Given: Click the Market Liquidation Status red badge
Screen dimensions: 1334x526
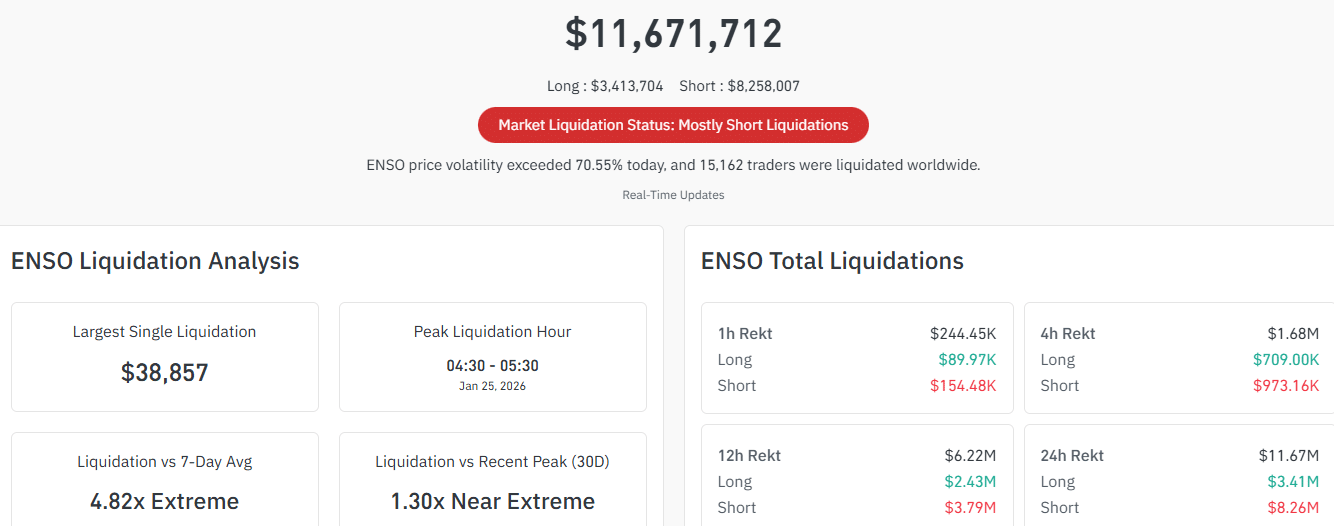Looking at the screenshot, I should (x=673, y=125).
